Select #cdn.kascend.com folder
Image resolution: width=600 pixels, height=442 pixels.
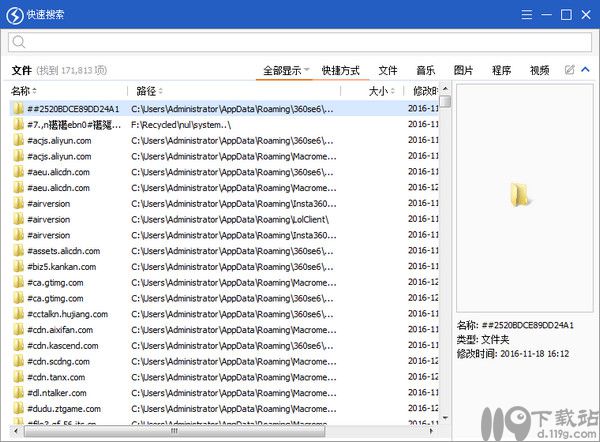(x=63, y=346)
